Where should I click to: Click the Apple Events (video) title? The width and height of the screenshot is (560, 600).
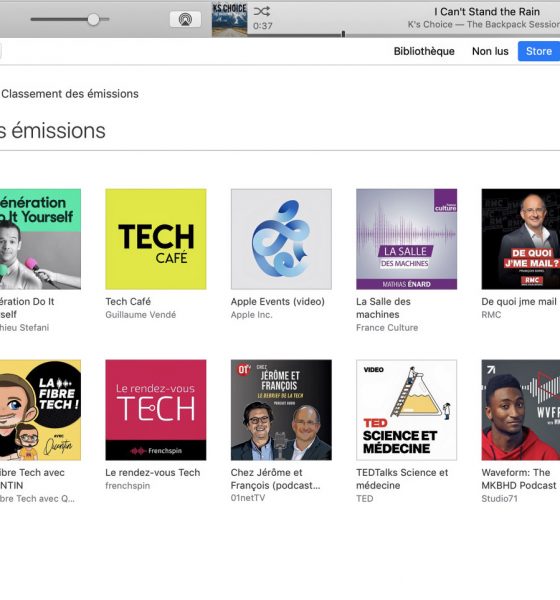pos(278,302)
